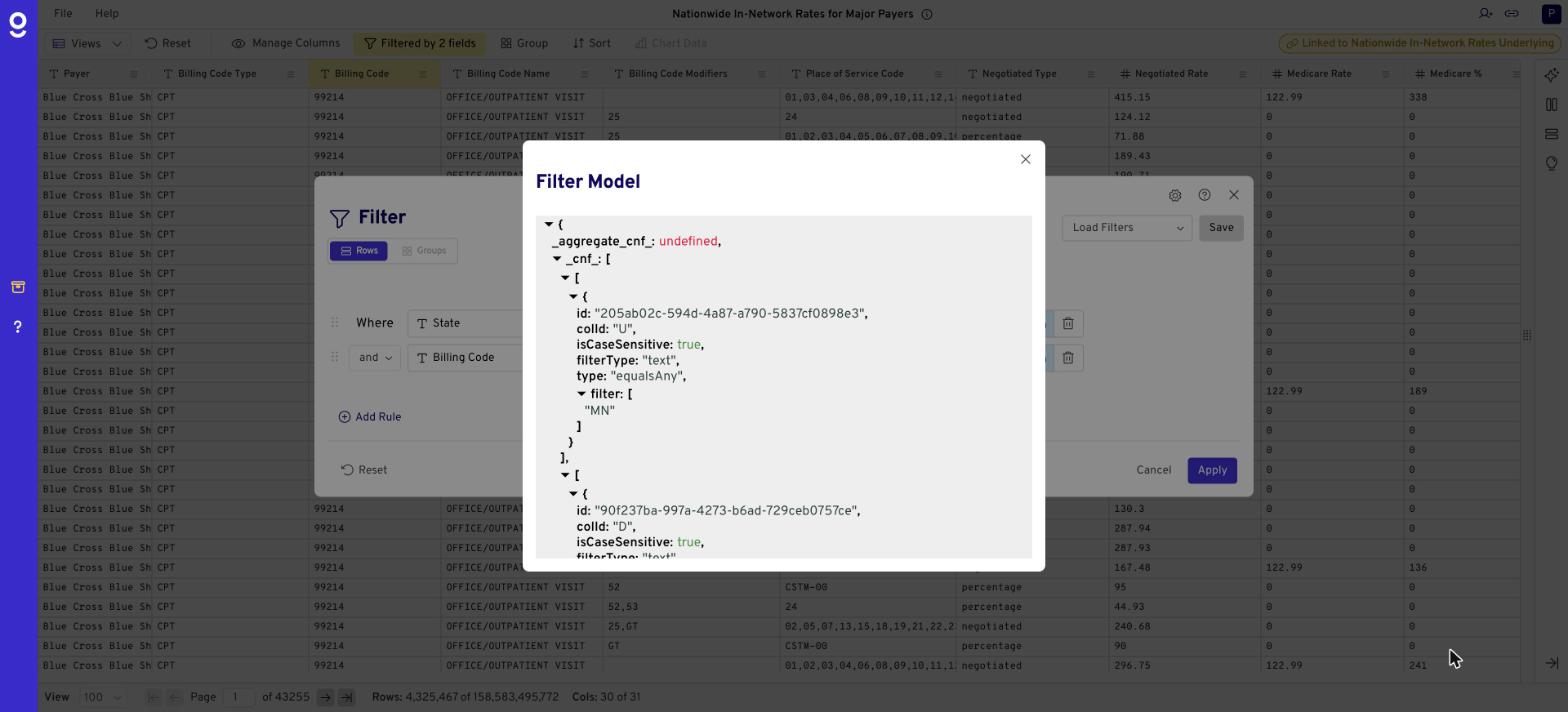Viewport: 1568px width, 712px height.
Task: Apply the filter
Action: click(x=1212, y=470)
